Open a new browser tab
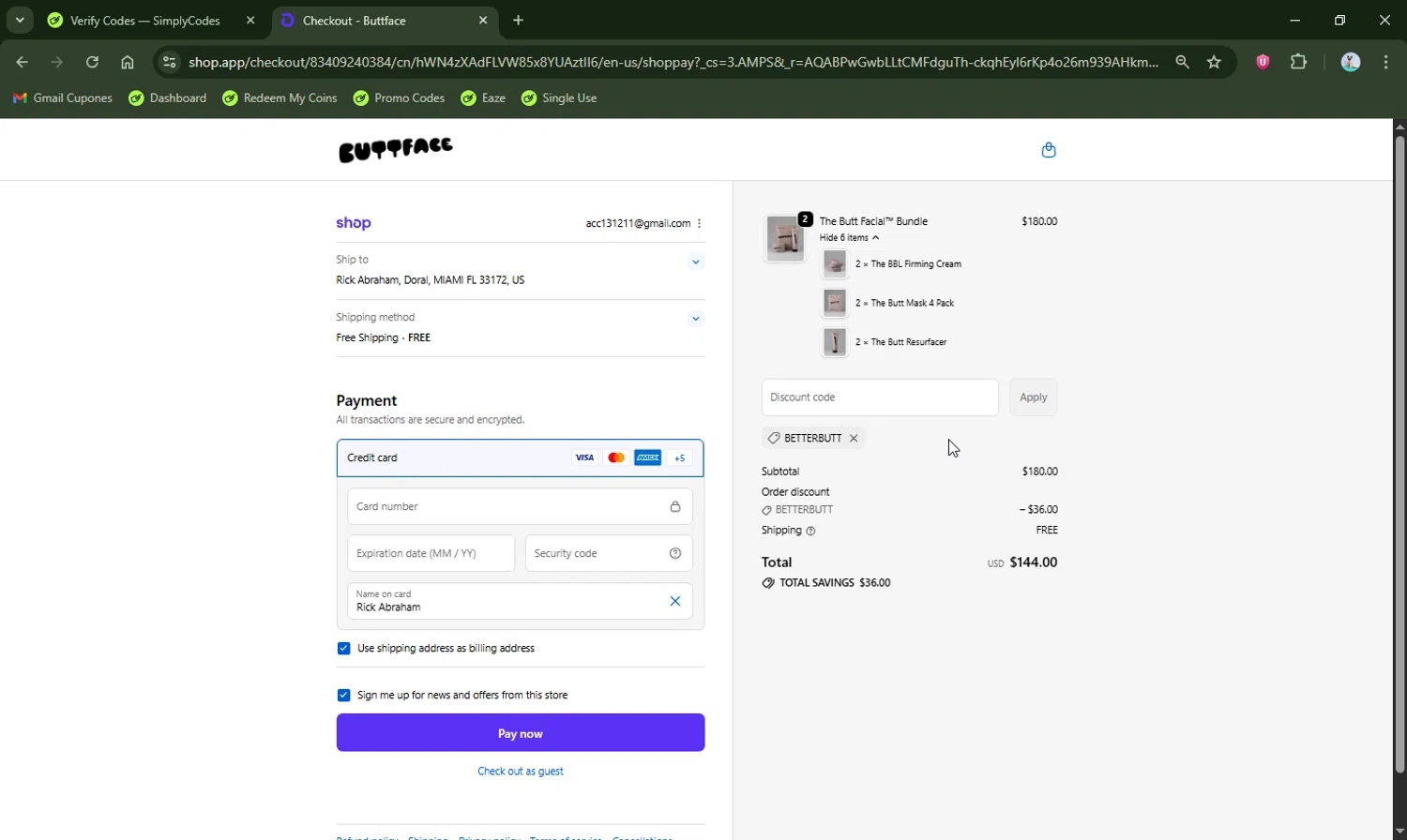Screen dimensions: 1407x840 (518, 20)
